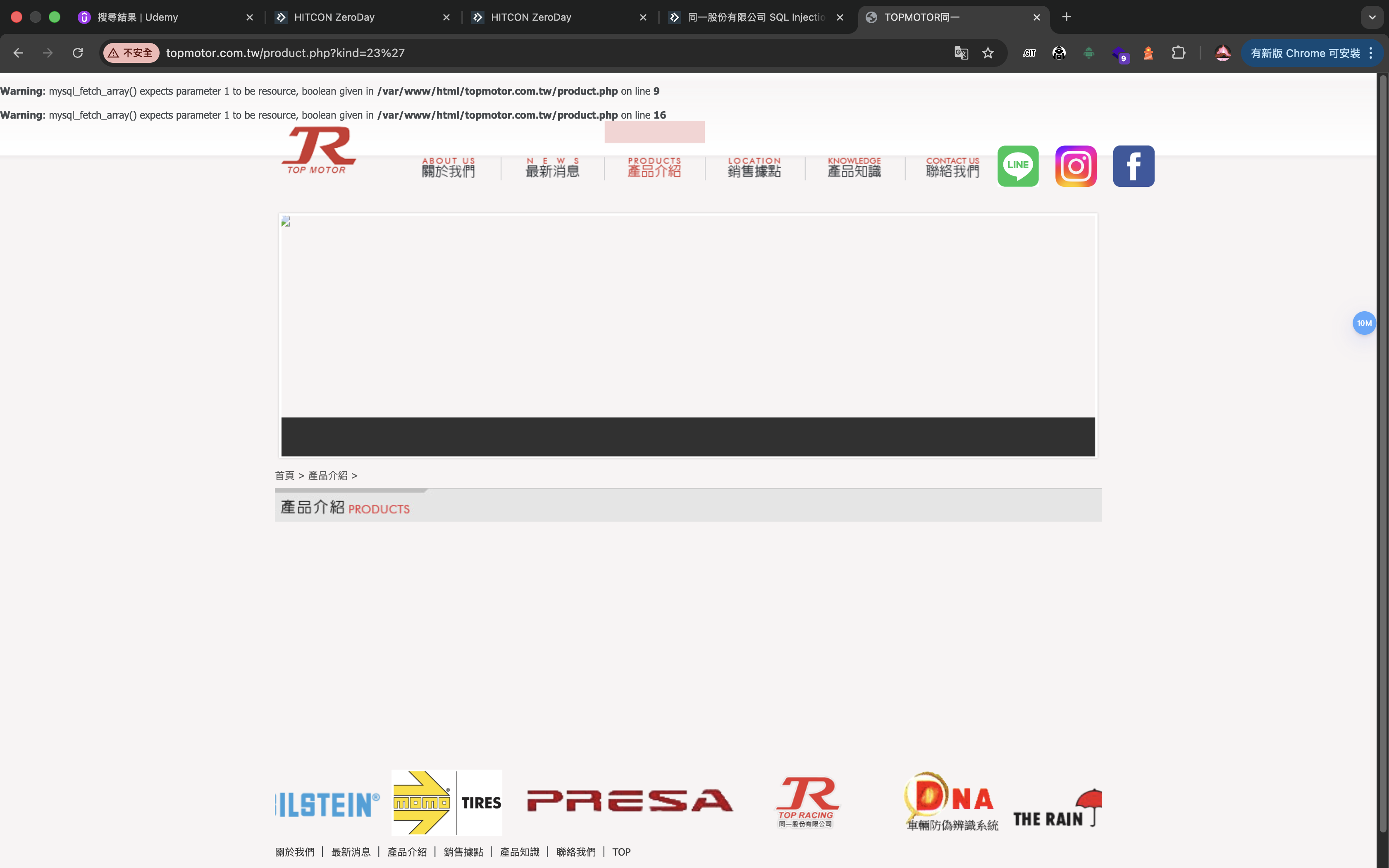Screen dimensions: 1389x868
Task: Click the 首頁 breadcrumb link
Action: click(x=285, y=475)
